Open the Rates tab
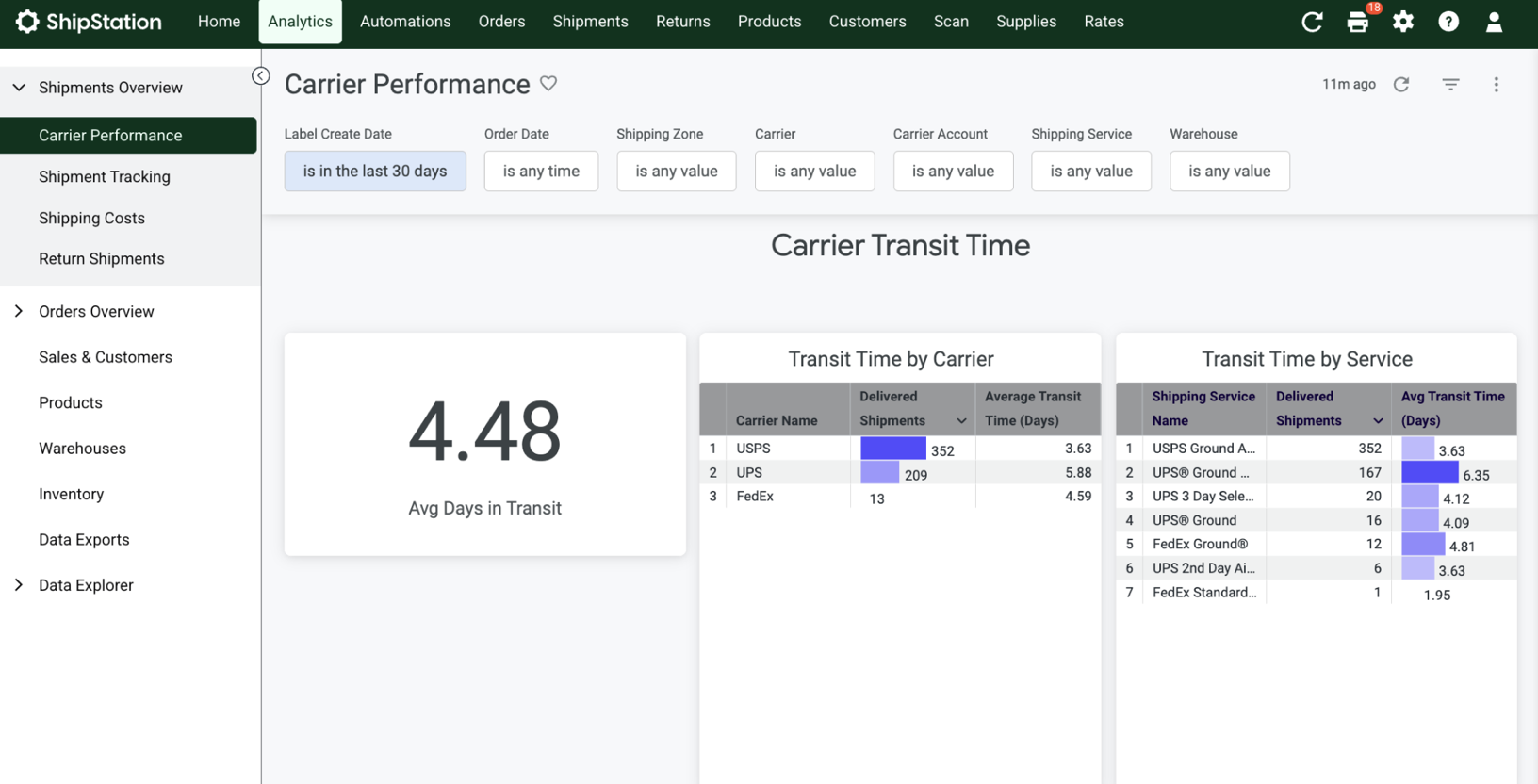Image resolution: width=1538 pixels, height=784 pixels. (x=1104, y=22)
